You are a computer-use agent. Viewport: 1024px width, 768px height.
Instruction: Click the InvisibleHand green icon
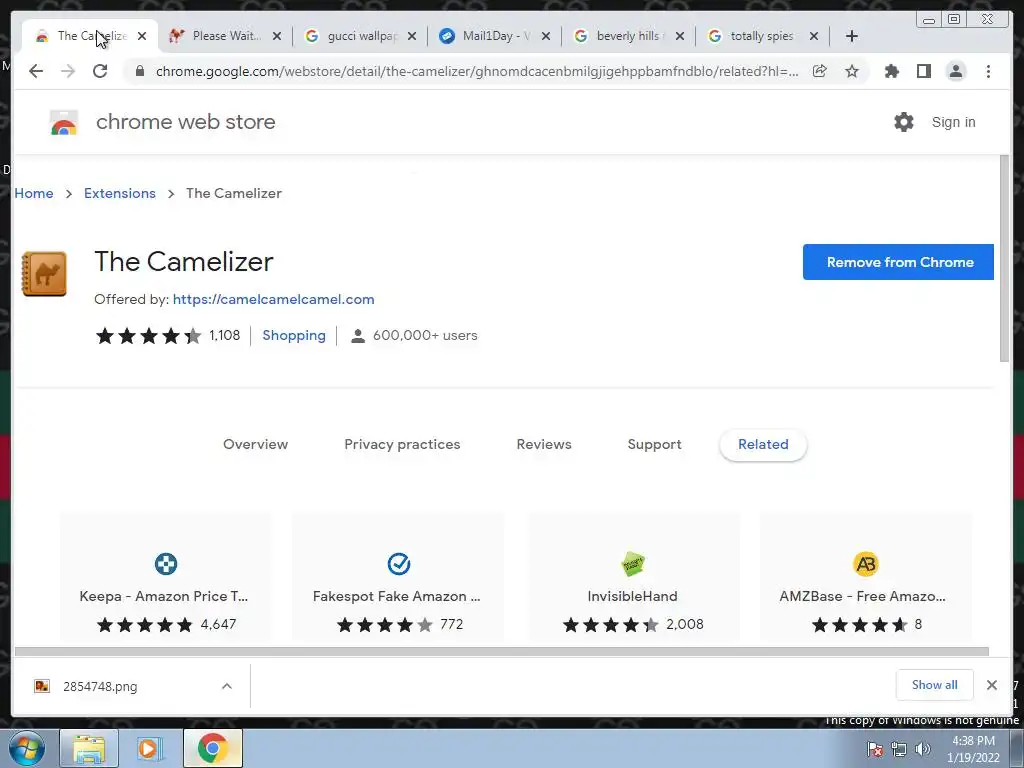point(633,564)
